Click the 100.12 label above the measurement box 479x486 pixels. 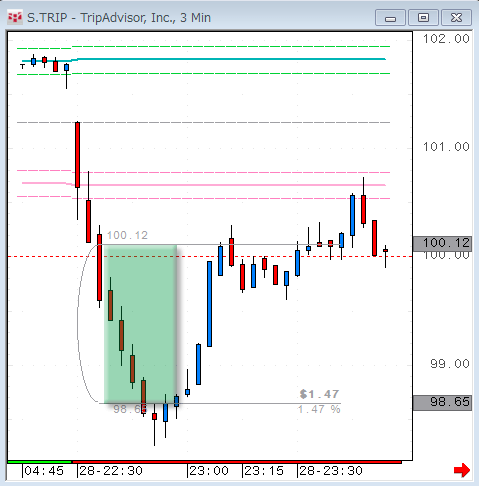coord(127,235)
